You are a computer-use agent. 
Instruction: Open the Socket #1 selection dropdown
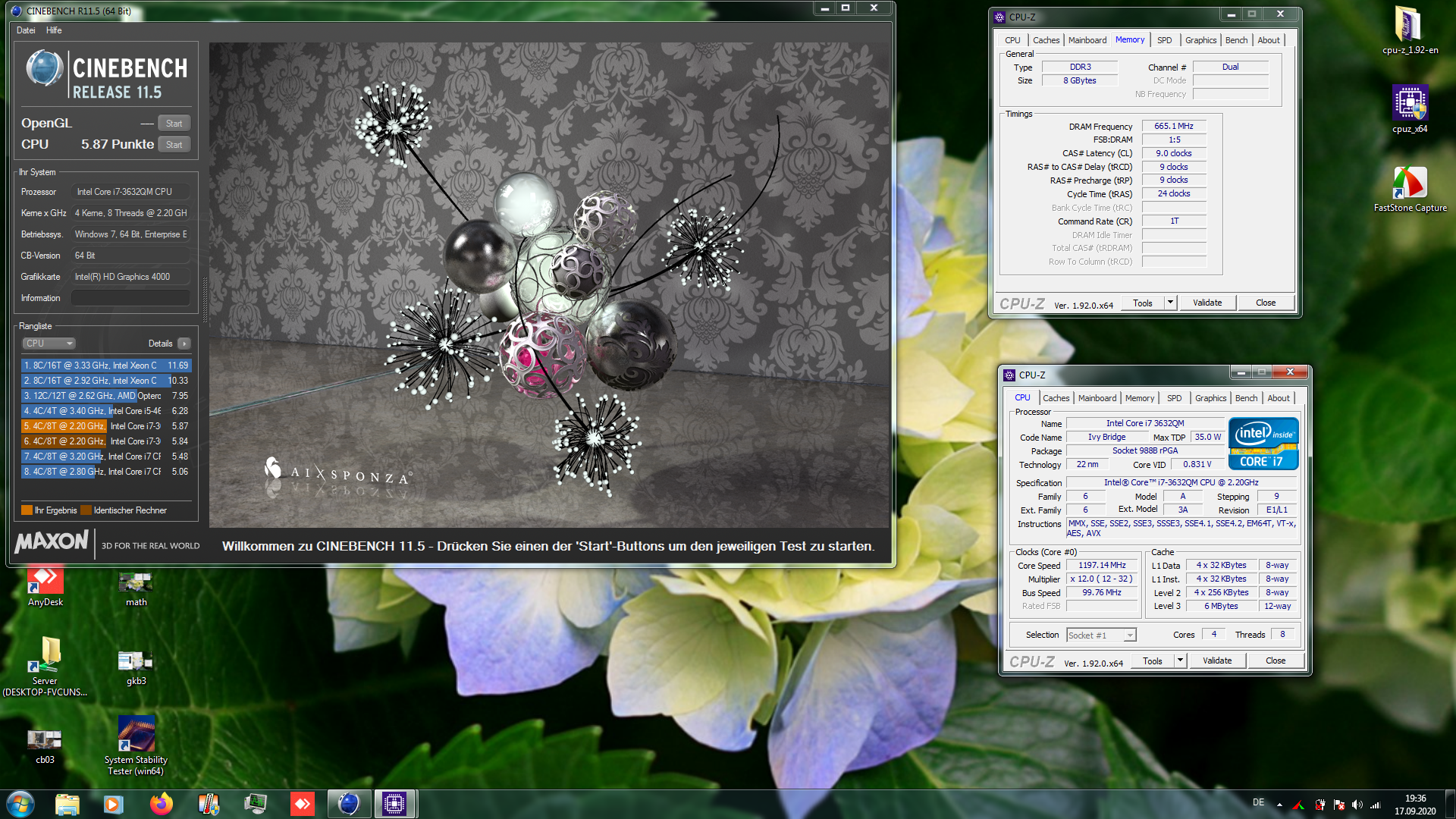pyautogui.click(x=1102, y=635)
